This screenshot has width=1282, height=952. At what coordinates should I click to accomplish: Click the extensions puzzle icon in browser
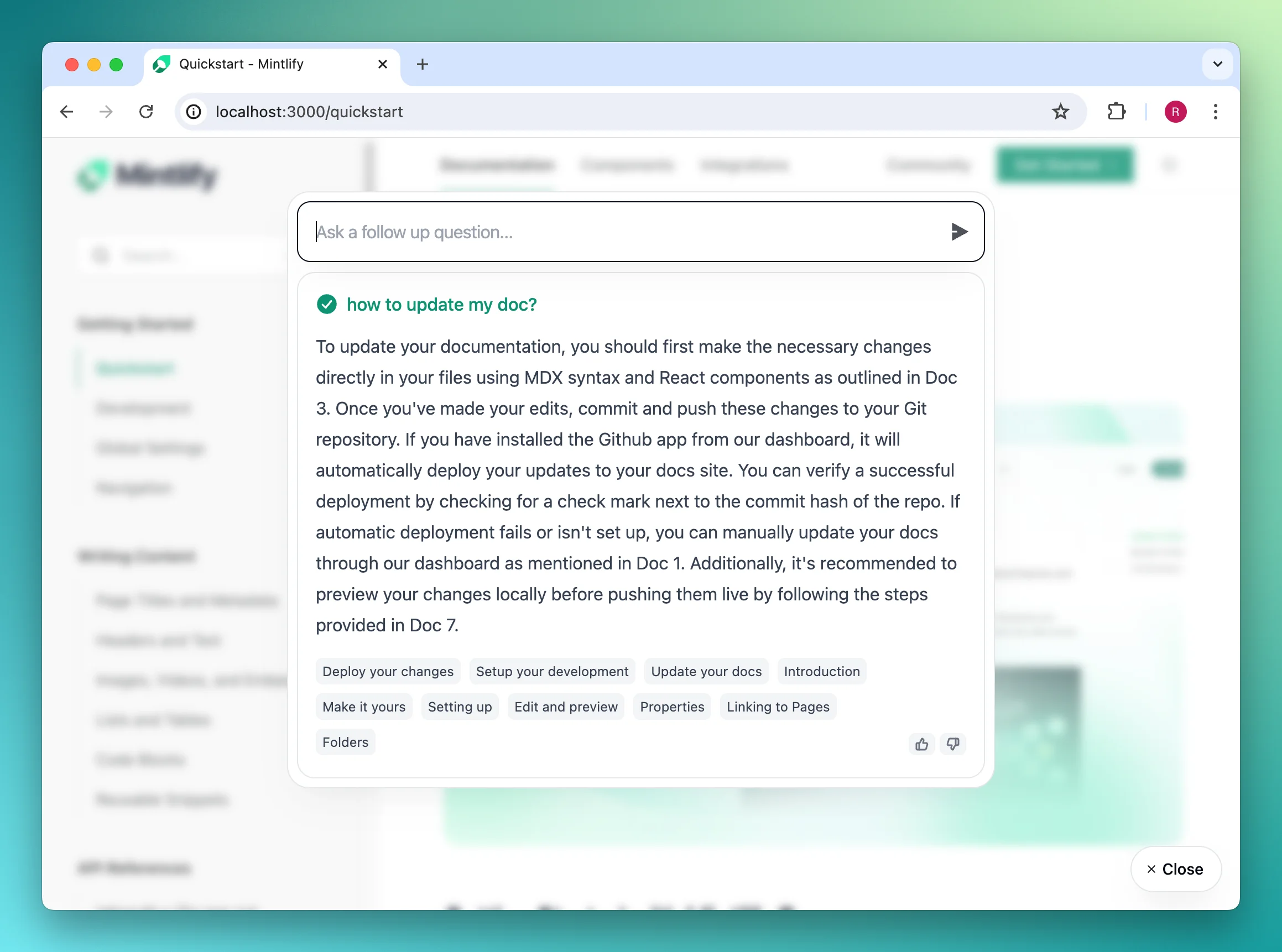pos(1117,110)
